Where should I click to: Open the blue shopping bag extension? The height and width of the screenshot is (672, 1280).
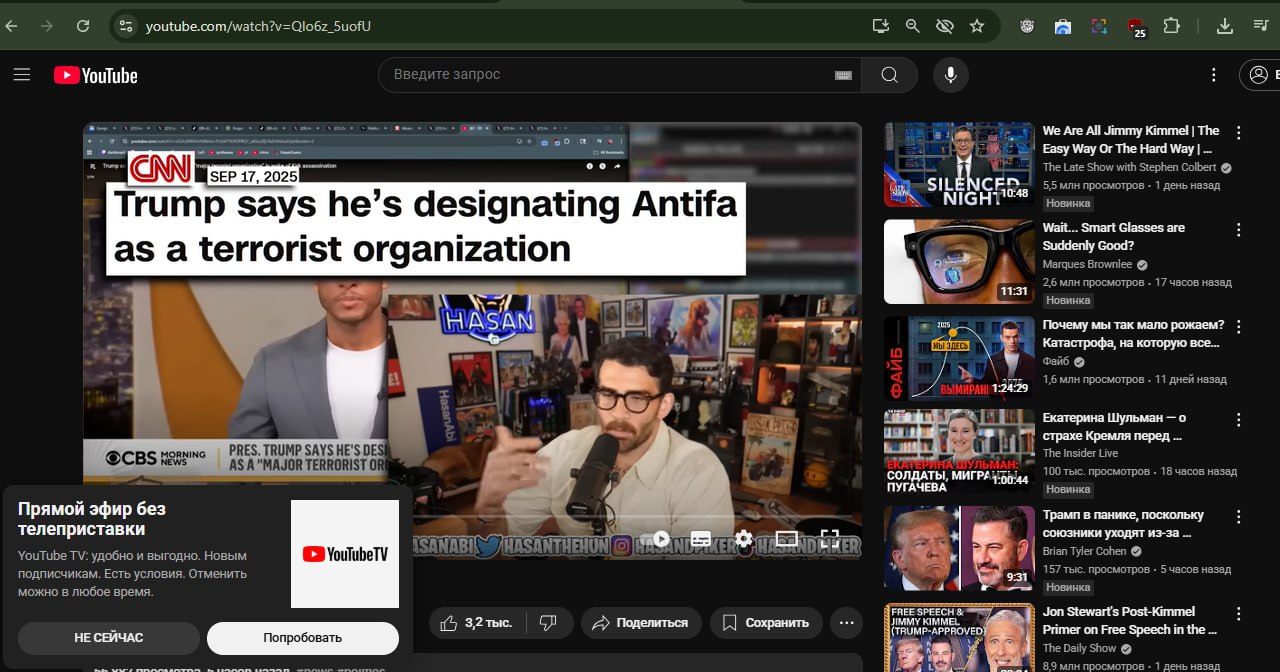[x=1063, y=26]
